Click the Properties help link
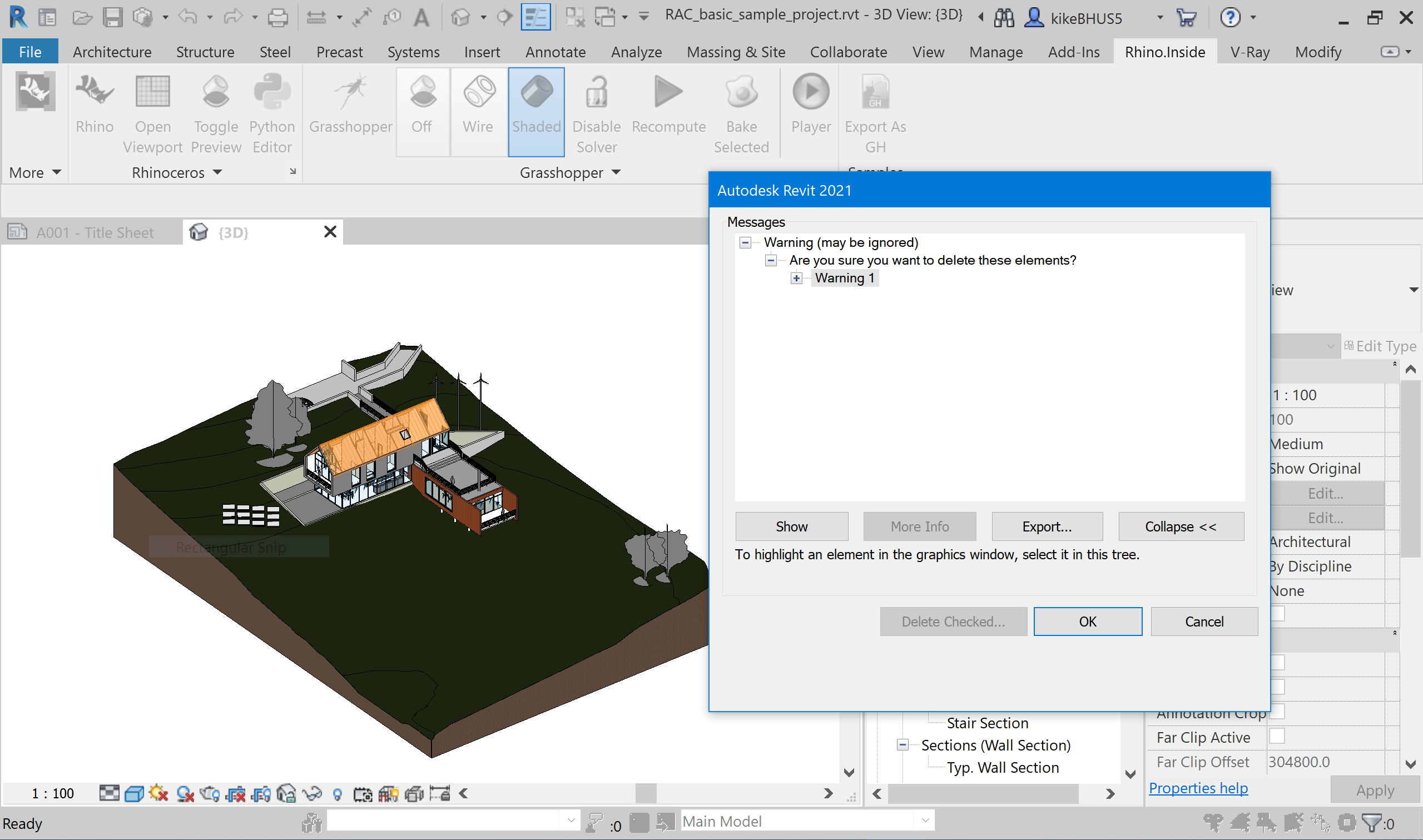The width and height of the screenshot is (1423, 840). click(1198, 787)
